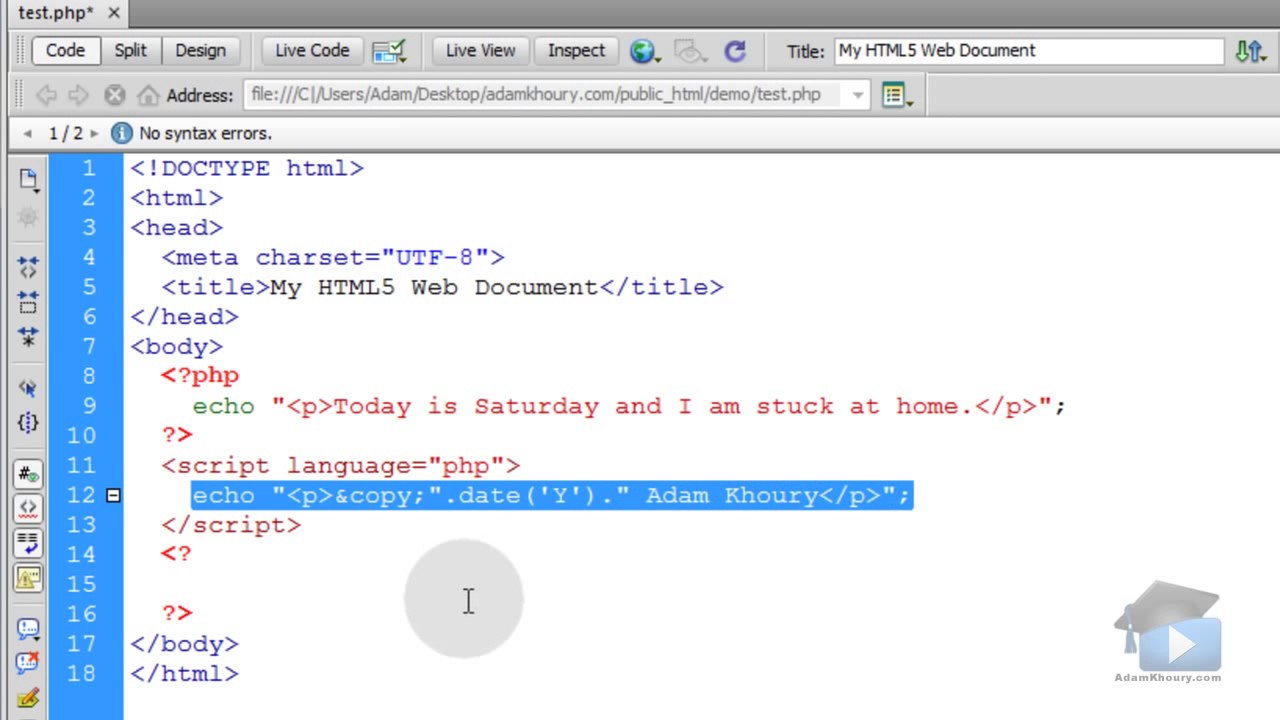
Task: Click the grayed Code Navigator icon
Action: pos(28,216)
